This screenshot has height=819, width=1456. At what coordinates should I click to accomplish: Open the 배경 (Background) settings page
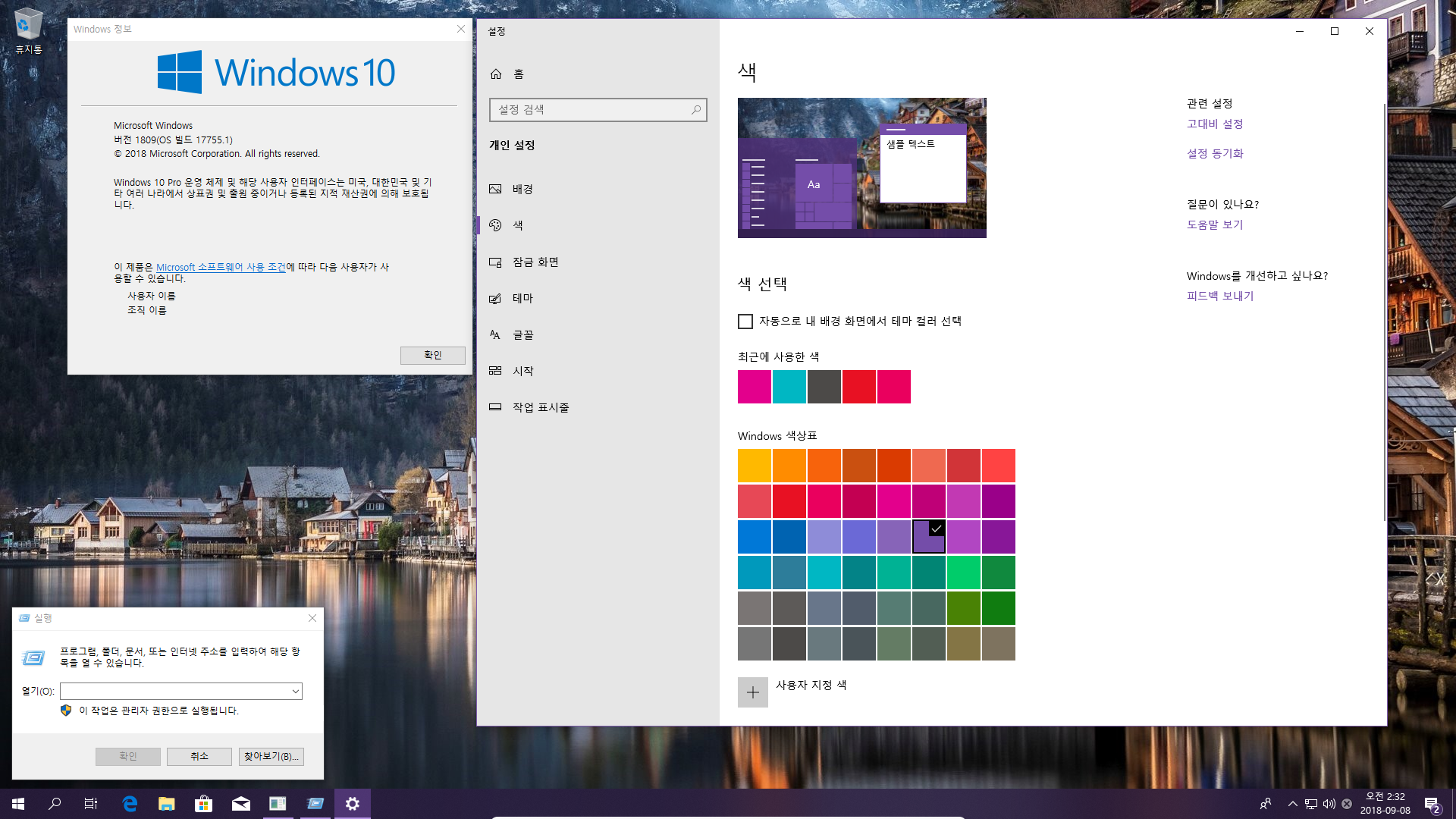coord(598,189)
